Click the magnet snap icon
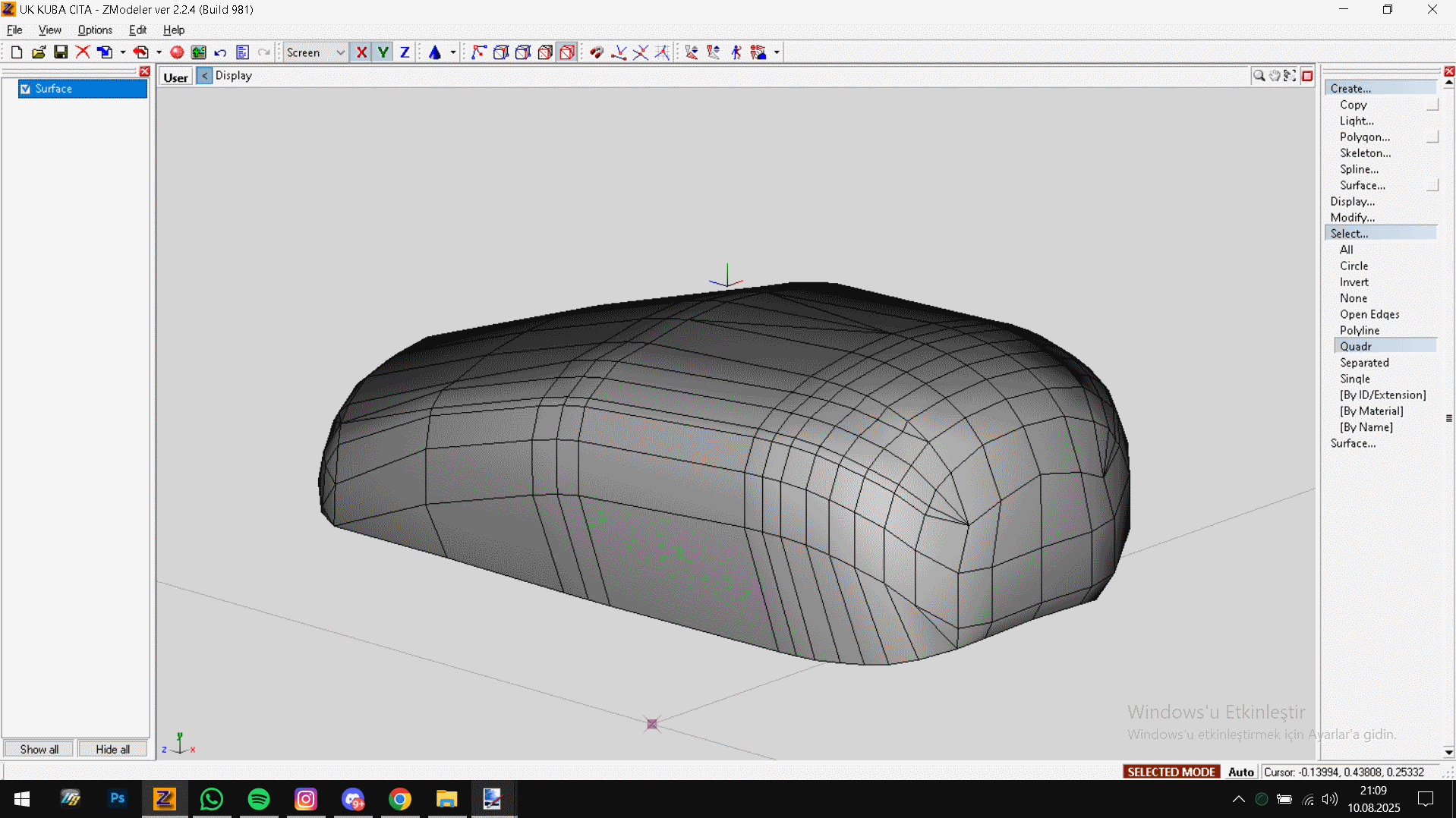Viewport: 1456px width, 818px height. click(597, 52)
